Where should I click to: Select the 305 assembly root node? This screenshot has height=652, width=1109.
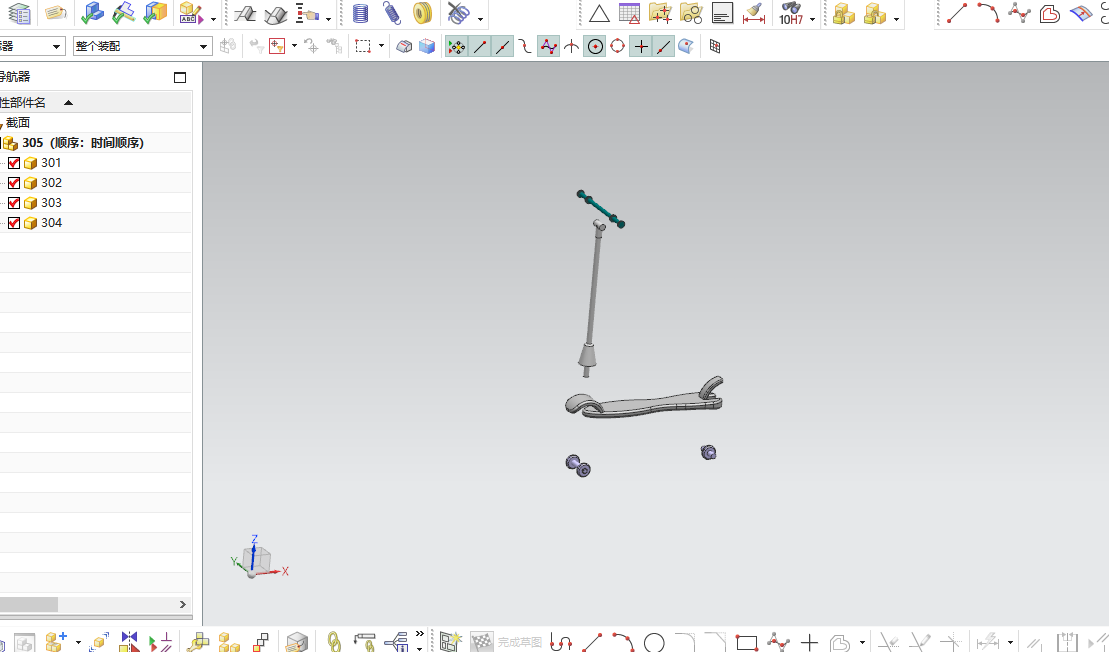point(82,143)
